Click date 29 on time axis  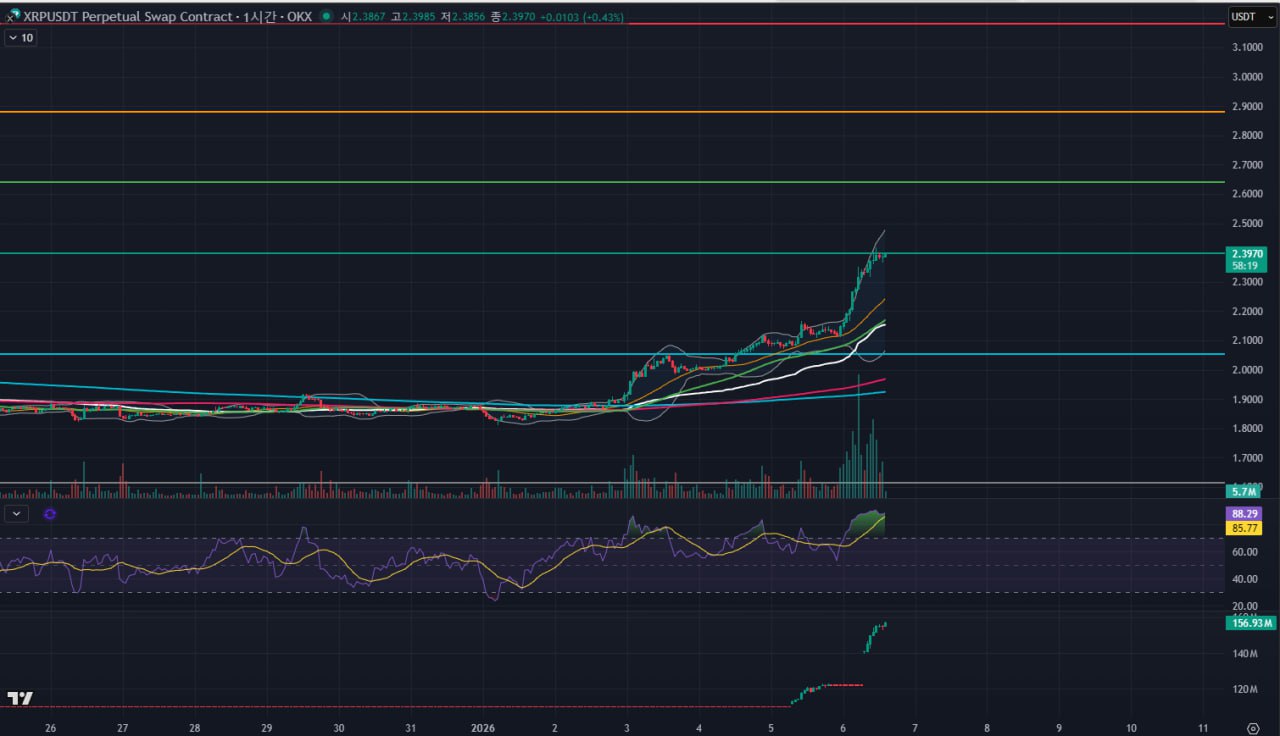[x=267, y=728]
